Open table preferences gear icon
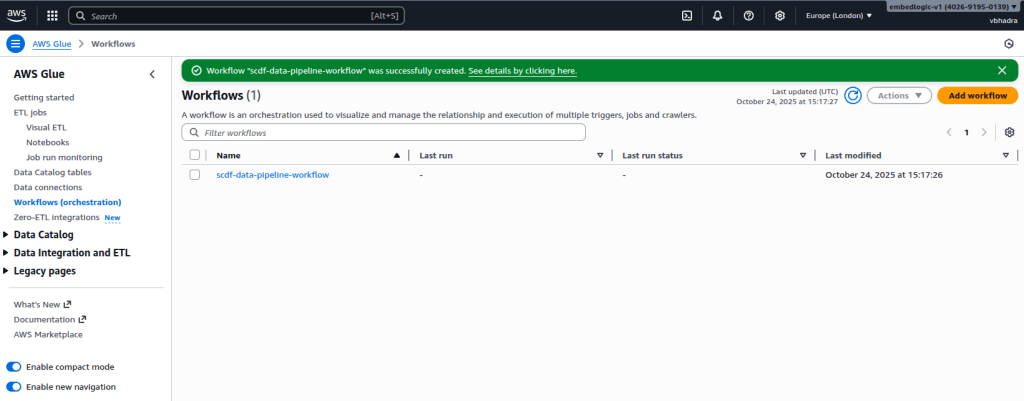The height and width of the screenshot is (401, 1024). (x=1009, y=132)
